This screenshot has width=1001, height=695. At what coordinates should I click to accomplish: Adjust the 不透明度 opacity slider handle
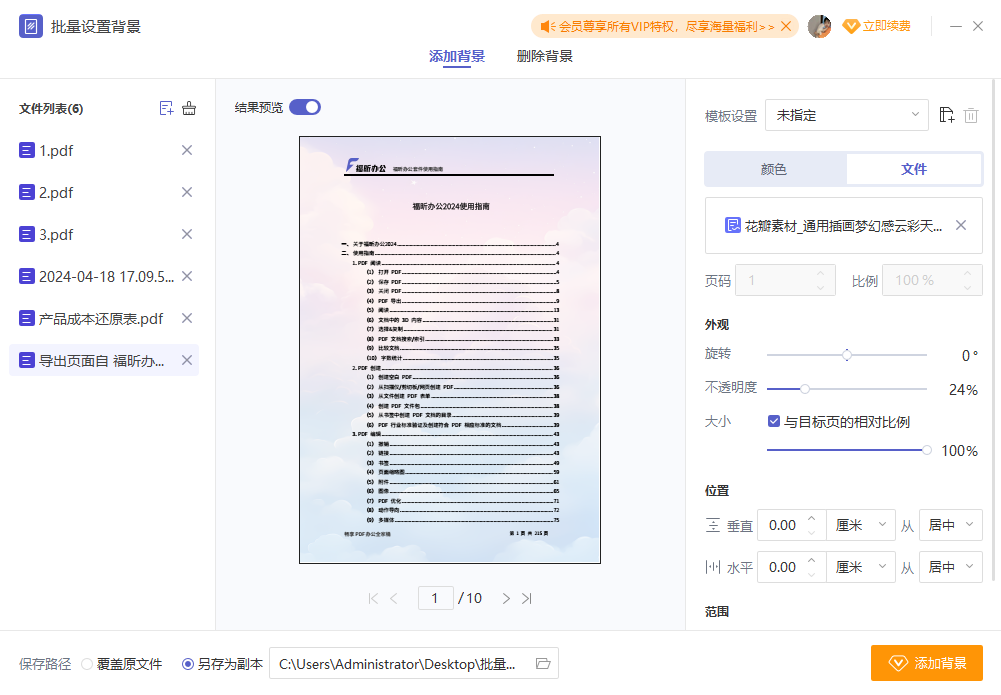tap(805, 389)
